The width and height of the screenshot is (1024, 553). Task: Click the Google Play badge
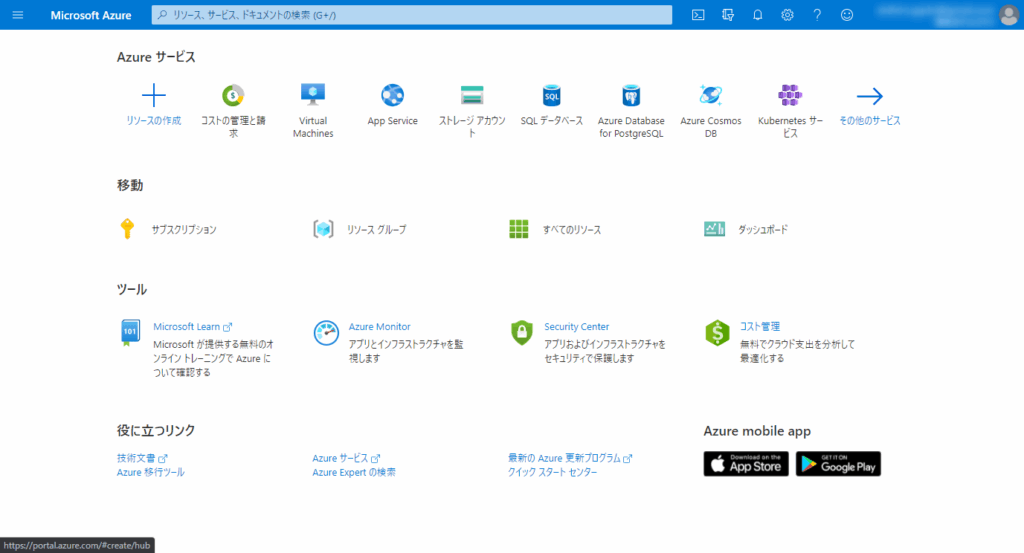point(838,464)
